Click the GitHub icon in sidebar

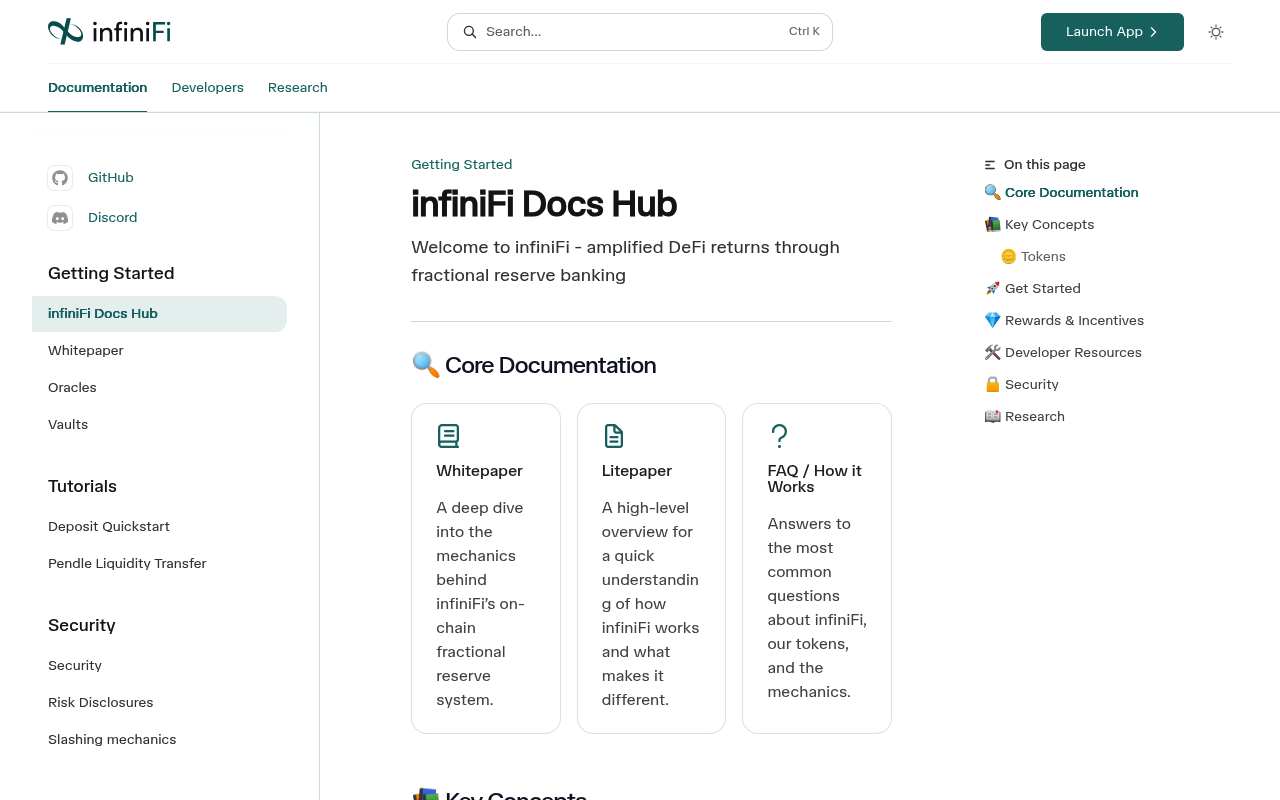click(60, 178)
